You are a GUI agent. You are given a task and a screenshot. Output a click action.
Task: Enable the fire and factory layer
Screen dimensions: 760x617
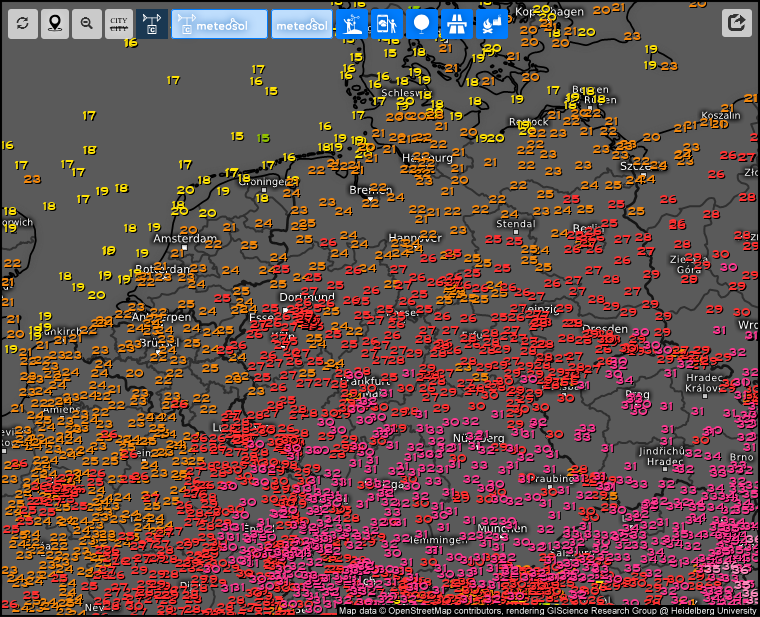pos(491,24)
